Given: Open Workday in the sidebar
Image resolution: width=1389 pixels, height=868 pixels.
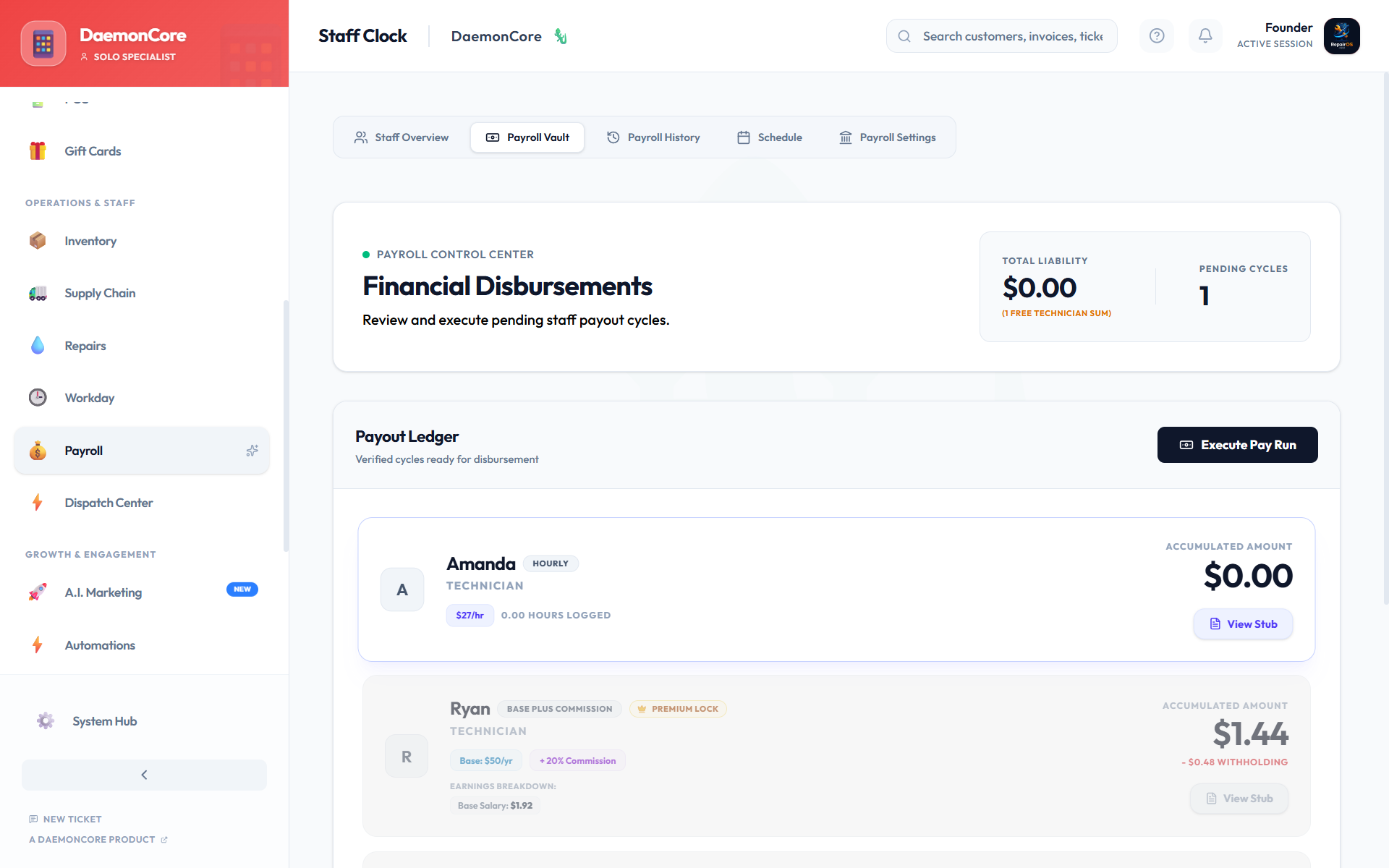Looking at the screenshot, I should click(x=142, y=398).
